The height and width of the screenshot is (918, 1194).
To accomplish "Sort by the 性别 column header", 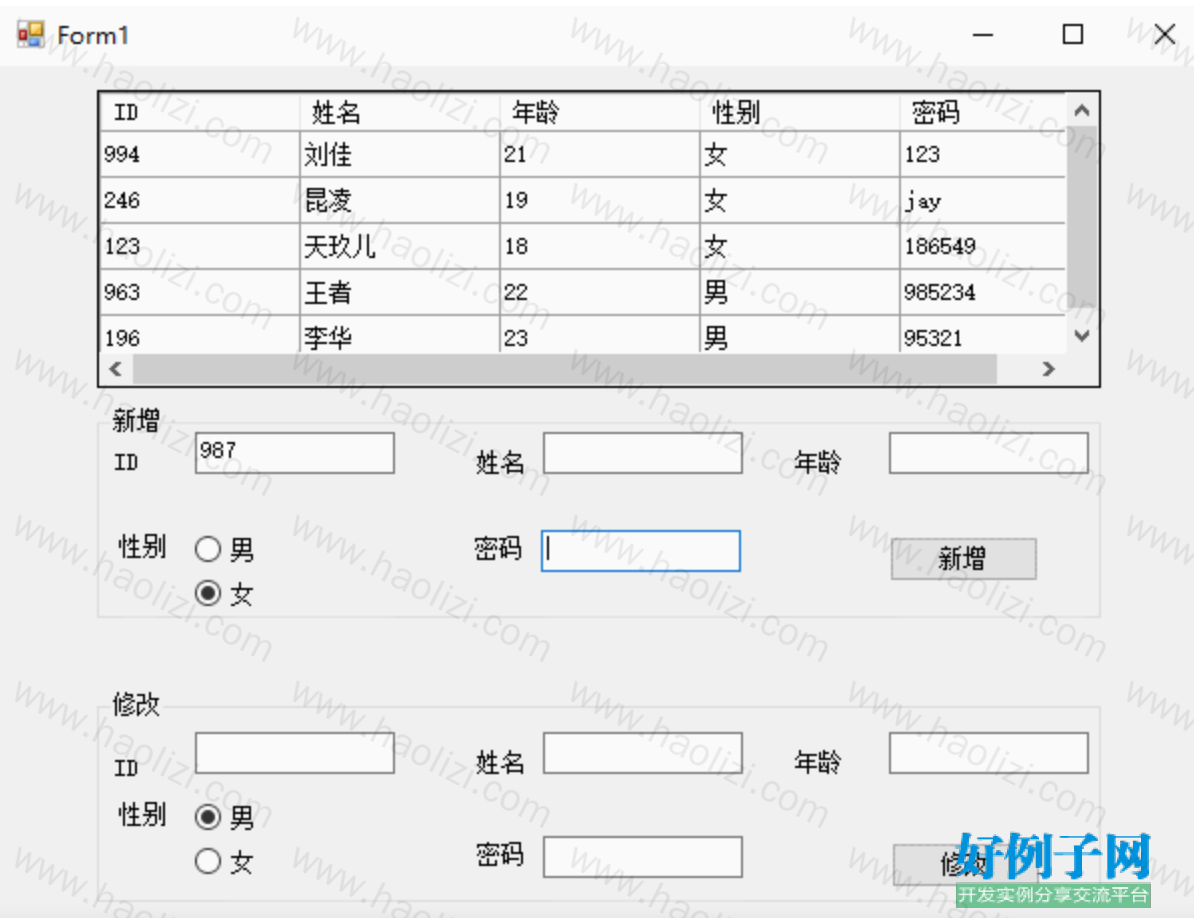I will click(800, 113).
